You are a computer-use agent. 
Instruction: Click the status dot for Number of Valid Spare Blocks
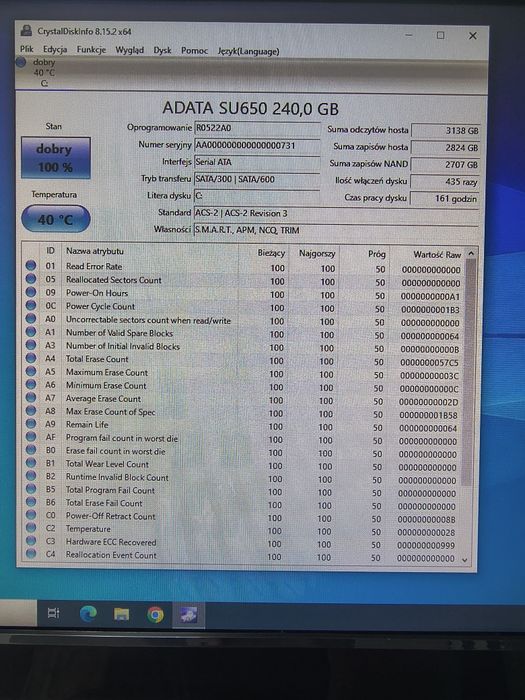(31, 332)
